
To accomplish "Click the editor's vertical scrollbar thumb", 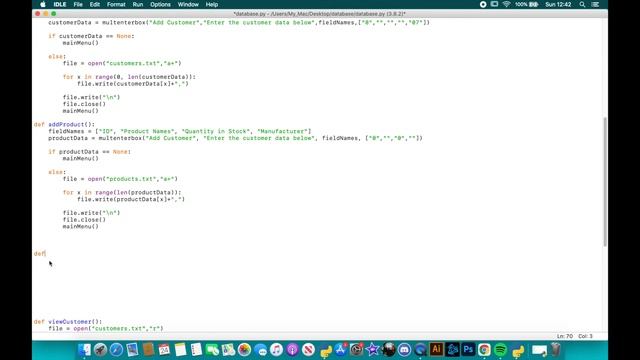I will 604,182.
